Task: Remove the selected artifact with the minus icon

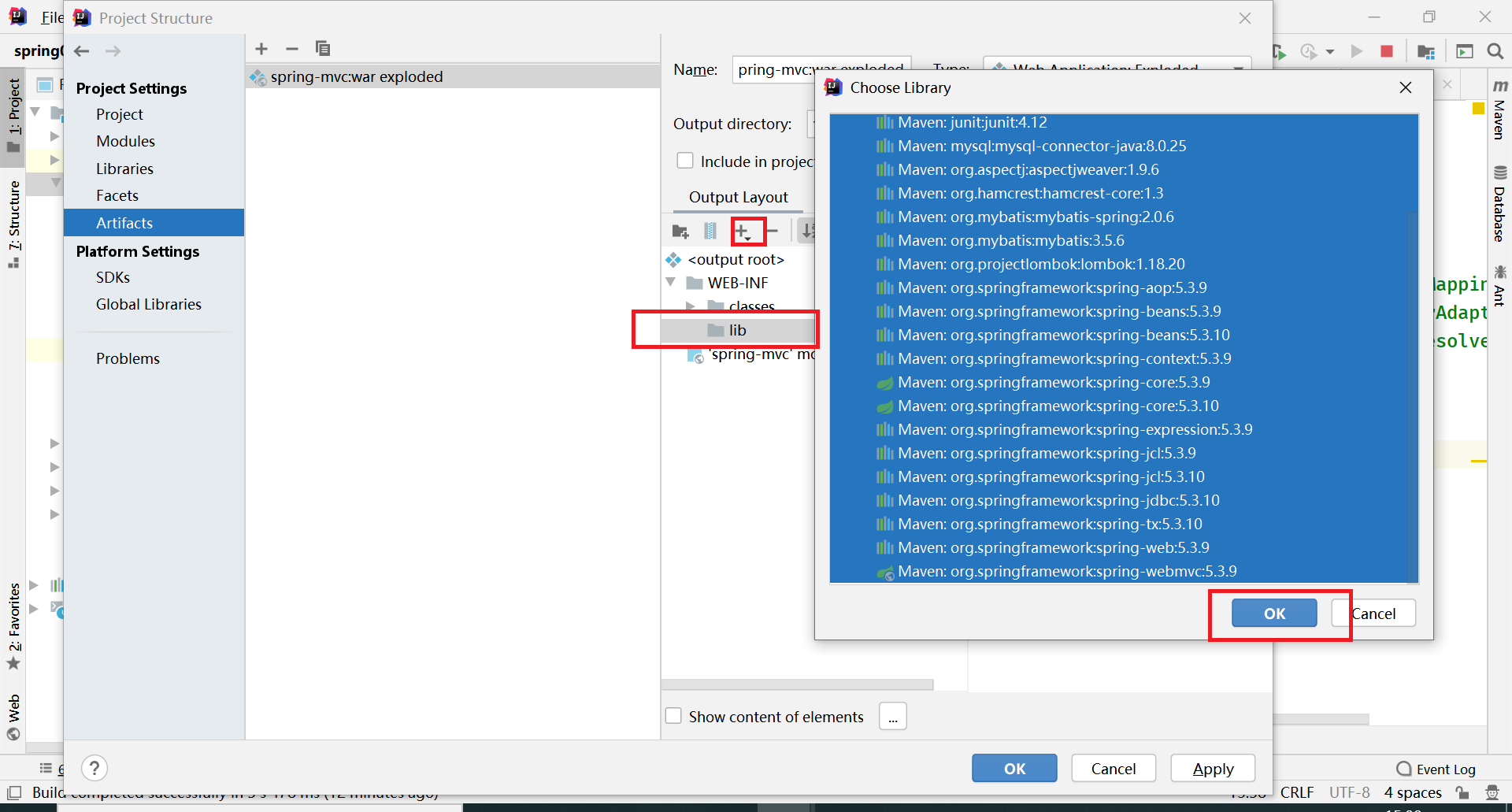Action: click(292, 49)
